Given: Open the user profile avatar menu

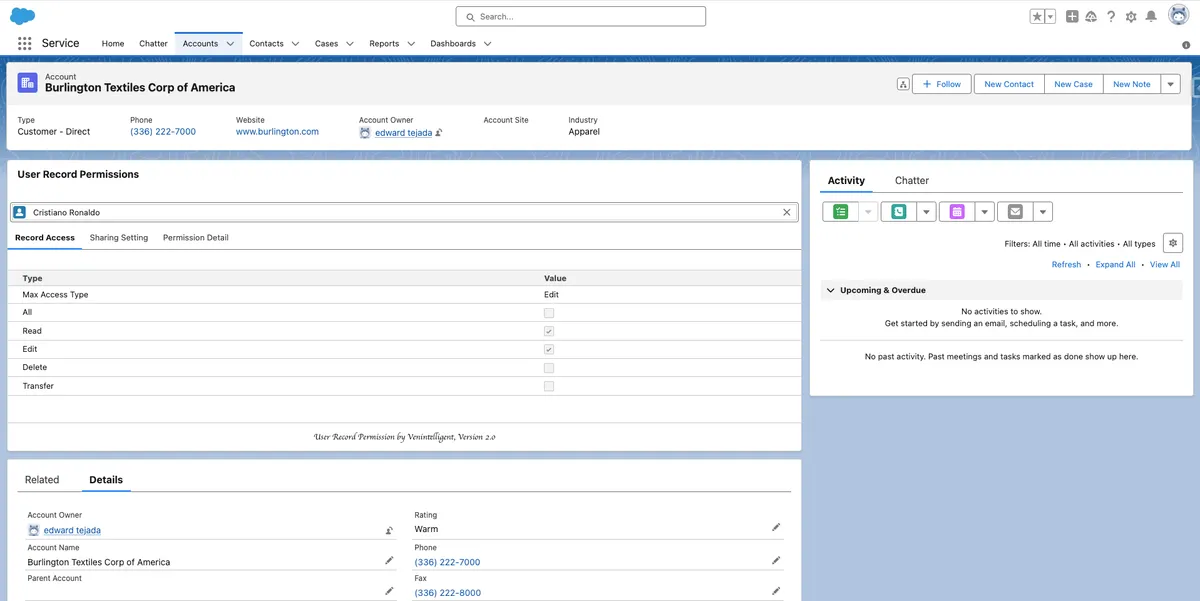Looking at the screenshot, I should tap(1178, 16).
